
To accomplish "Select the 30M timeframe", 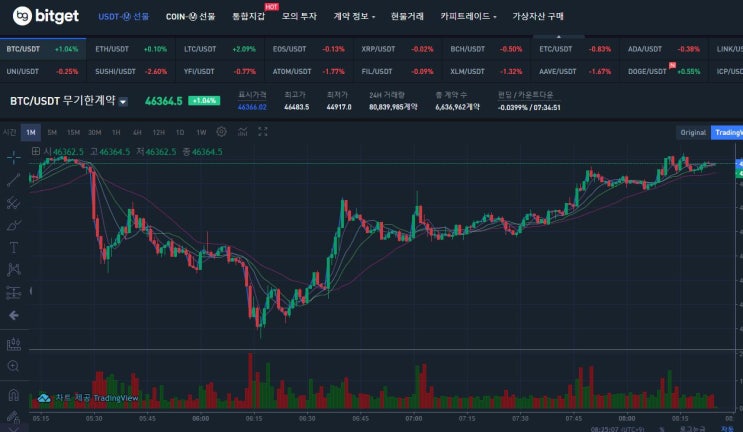I will (x=95, y=132).
